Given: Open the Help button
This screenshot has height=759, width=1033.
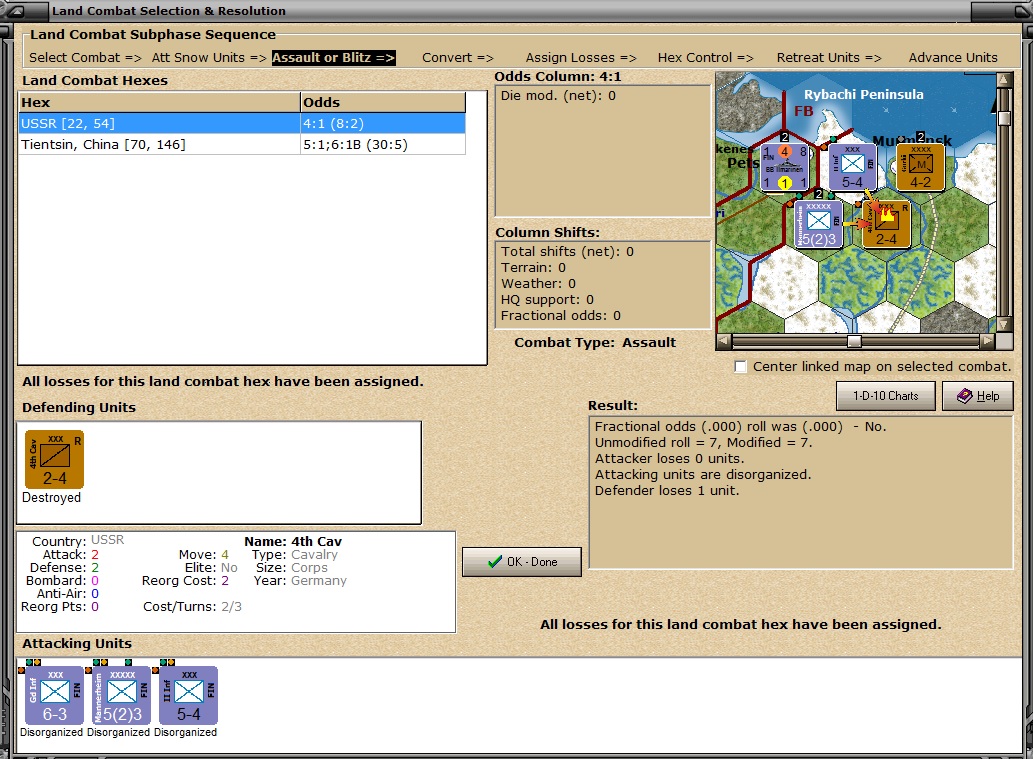Looking at the screenshot, I should tap(978, 396).
